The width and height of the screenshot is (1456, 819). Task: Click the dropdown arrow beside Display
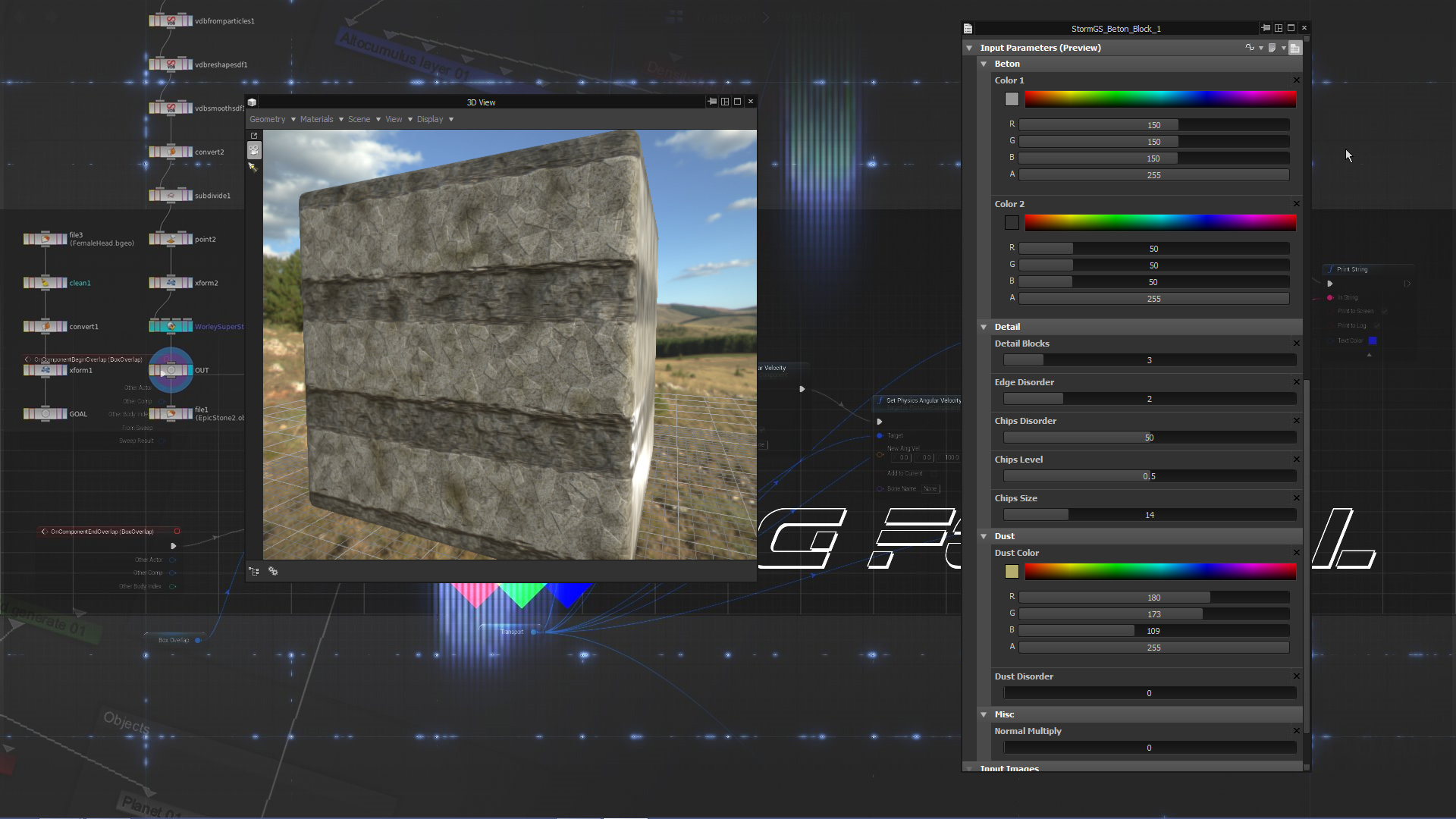(x=450, y=120)
